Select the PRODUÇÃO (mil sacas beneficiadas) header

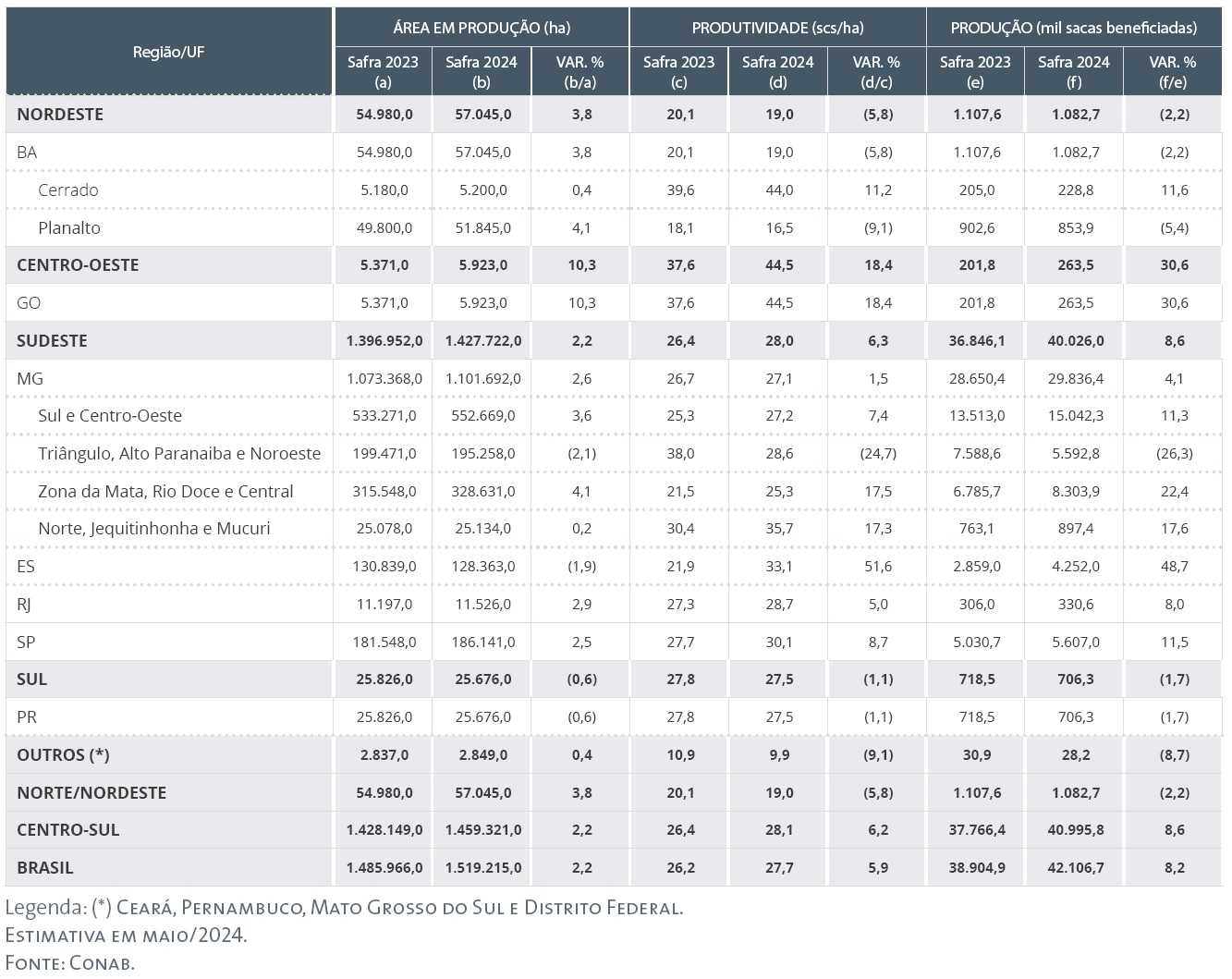[1073, 28]
